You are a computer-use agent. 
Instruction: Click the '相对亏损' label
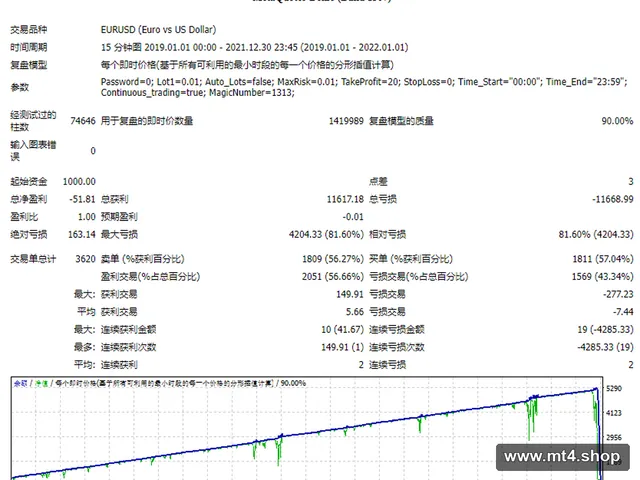[x=387, y=235]
